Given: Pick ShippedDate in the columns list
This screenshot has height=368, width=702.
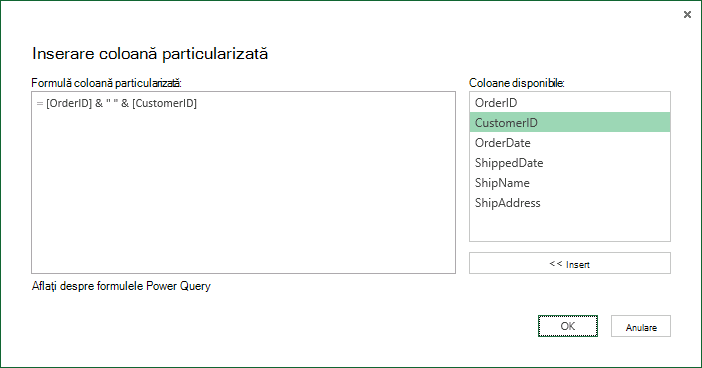Looking at the screenshot, I should click(x=570, y=163).
